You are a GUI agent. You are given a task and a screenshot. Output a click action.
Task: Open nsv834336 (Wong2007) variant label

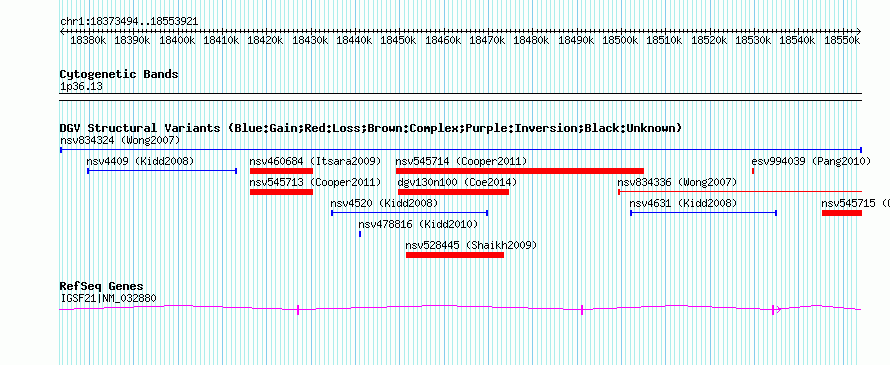(x=677, y=182)
